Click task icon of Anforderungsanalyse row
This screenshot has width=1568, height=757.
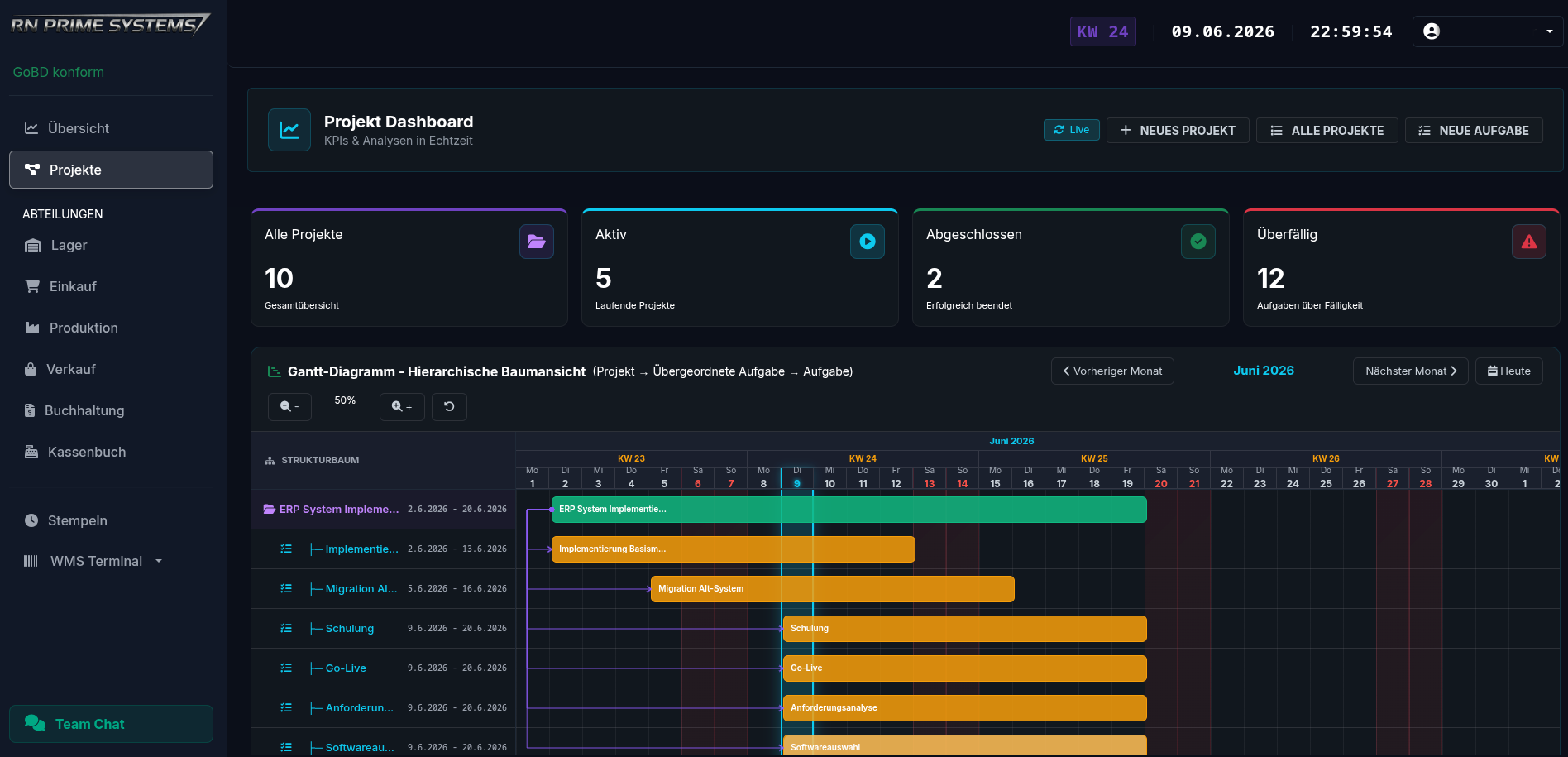click(286, 708)
